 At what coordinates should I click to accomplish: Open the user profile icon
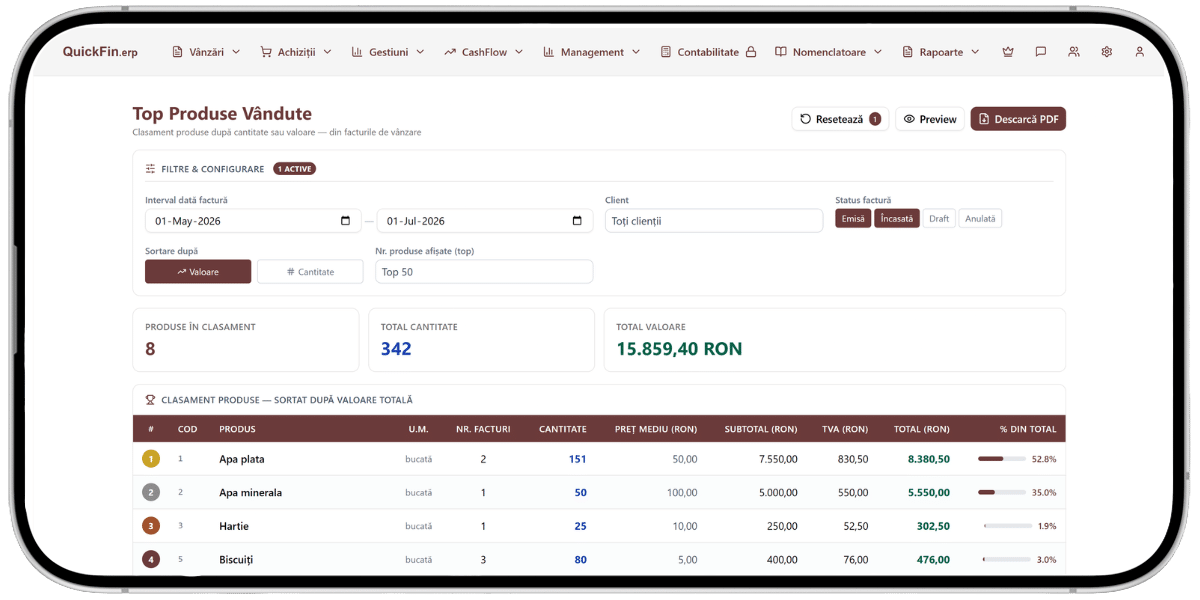point(1140,52)
